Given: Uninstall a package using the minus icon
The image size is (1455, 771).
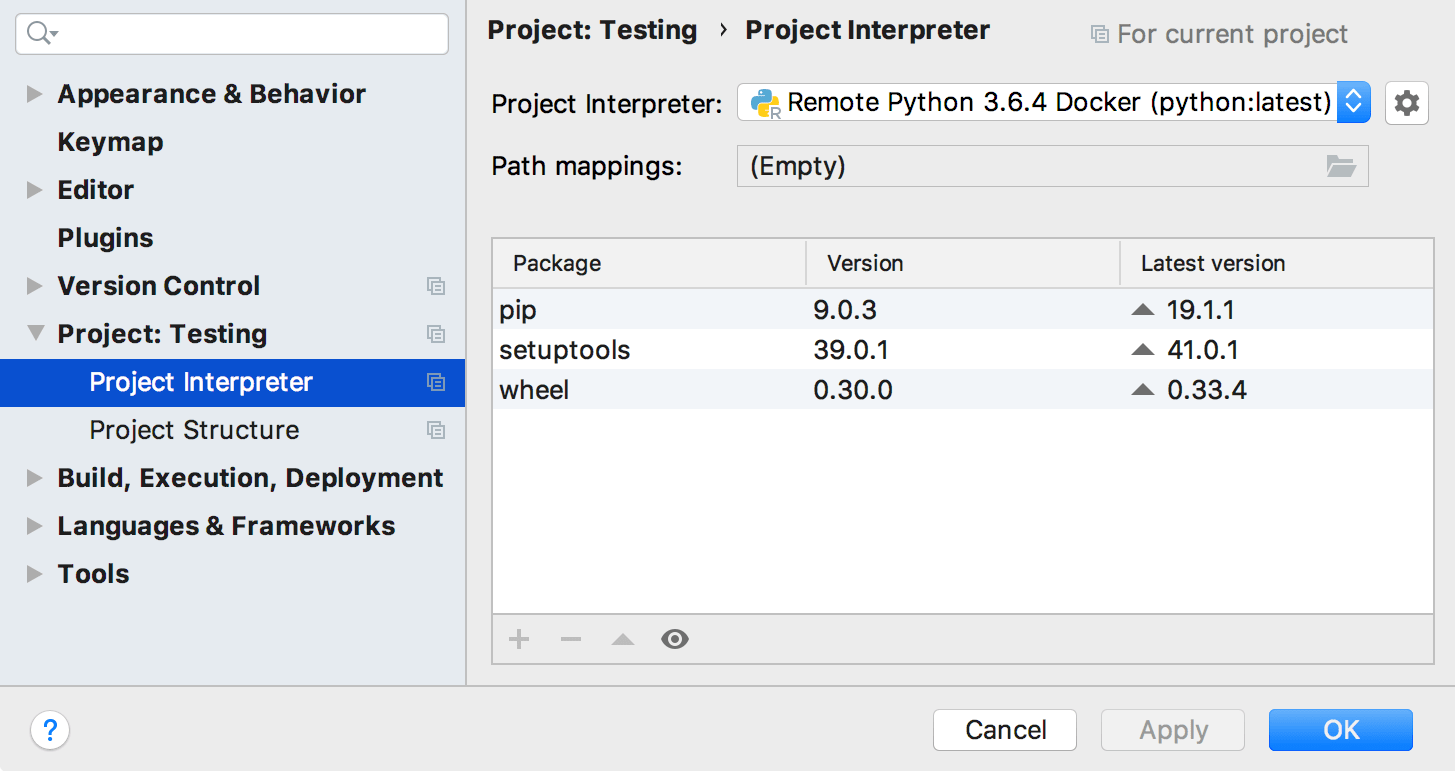Looking at the screenshot, I should pyautogui.click(x=570, y=638).
